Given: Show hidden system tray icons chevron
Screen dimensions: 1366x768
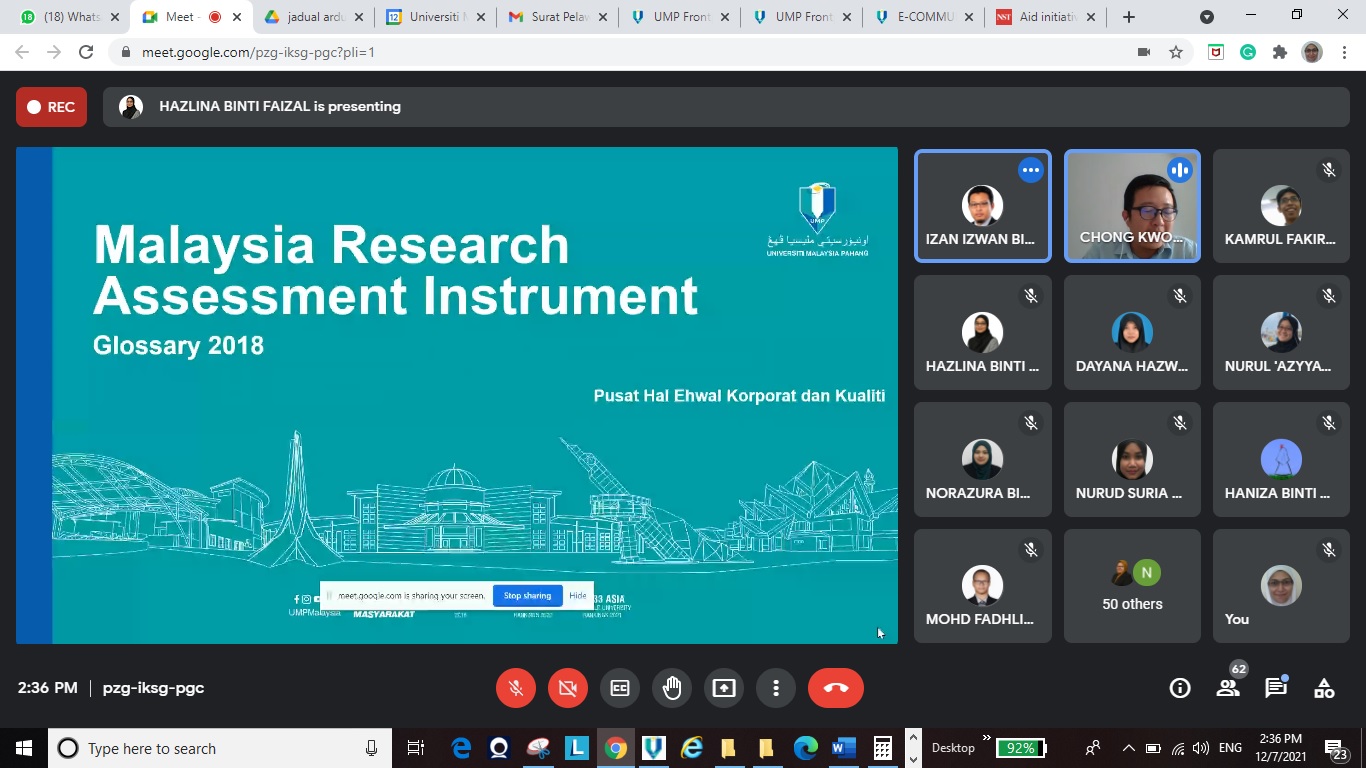Looking at the screenshot, I should 1129,748.
